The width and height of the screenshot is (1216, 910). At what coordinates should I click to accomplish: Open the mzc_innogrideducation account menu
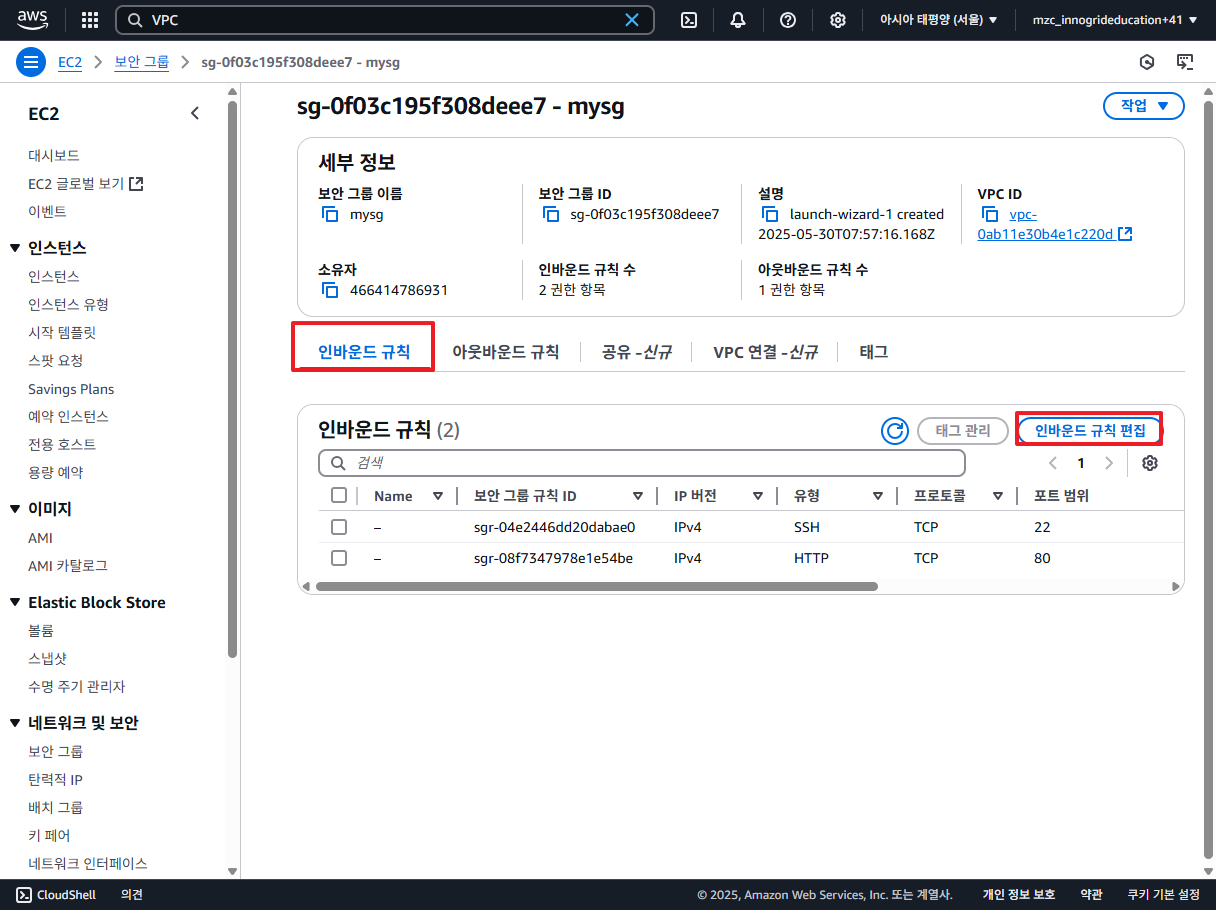coord(1115,20)
